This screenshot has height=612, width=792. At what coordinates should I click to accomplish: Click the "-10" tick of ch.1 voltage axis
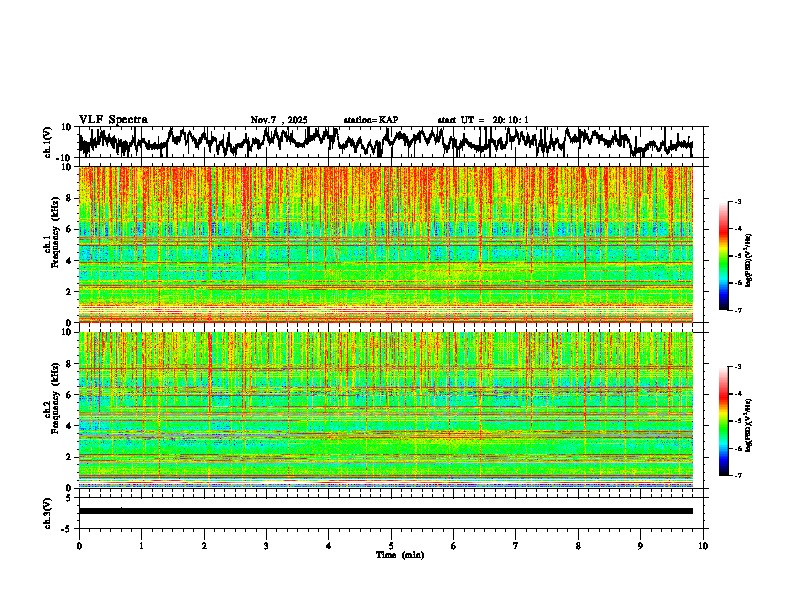(64, 158)
